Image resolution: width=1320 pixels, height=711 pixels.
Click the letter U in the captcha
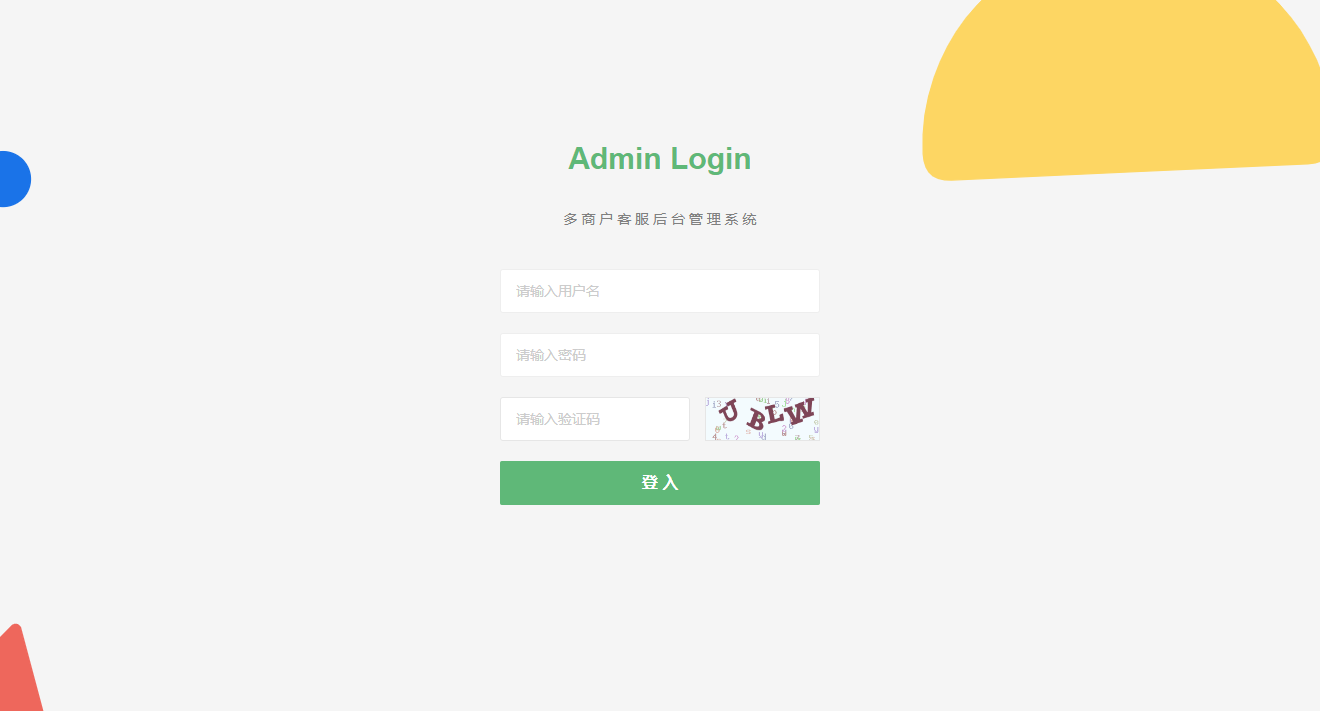(x=730, y=412)
